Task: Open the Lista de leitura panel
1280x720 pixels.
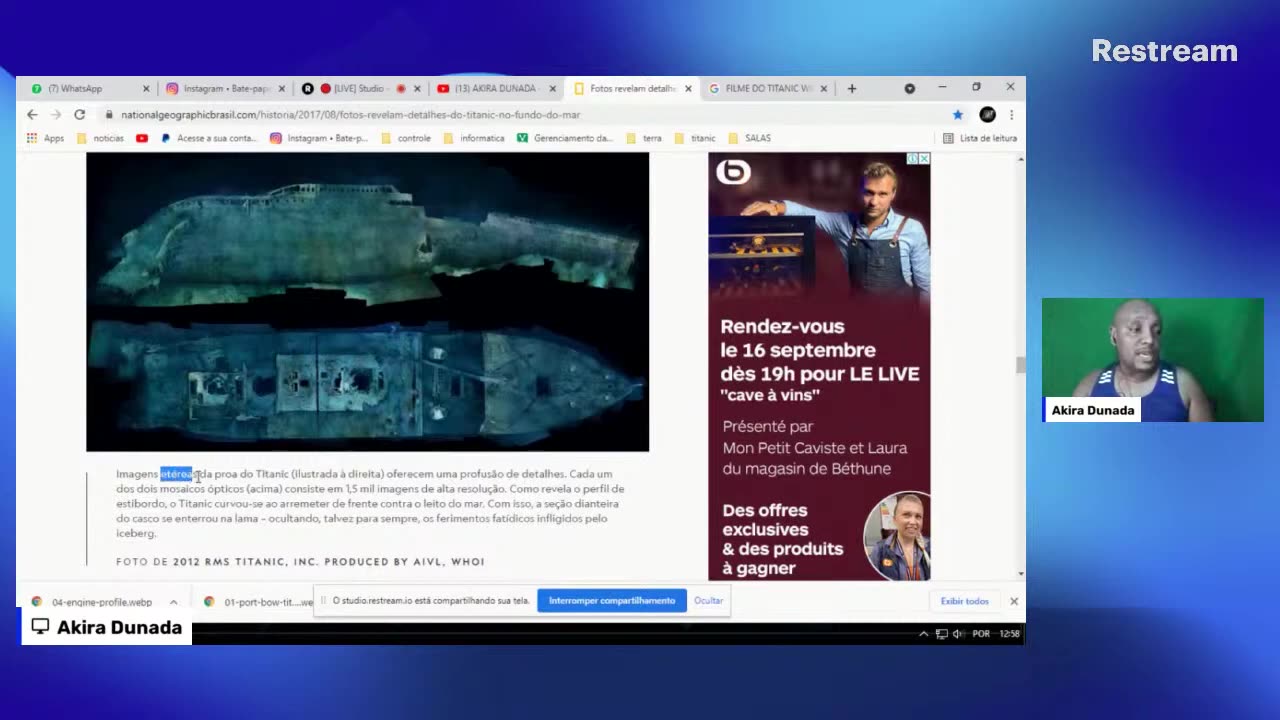Action: click(x=980, y=138)
